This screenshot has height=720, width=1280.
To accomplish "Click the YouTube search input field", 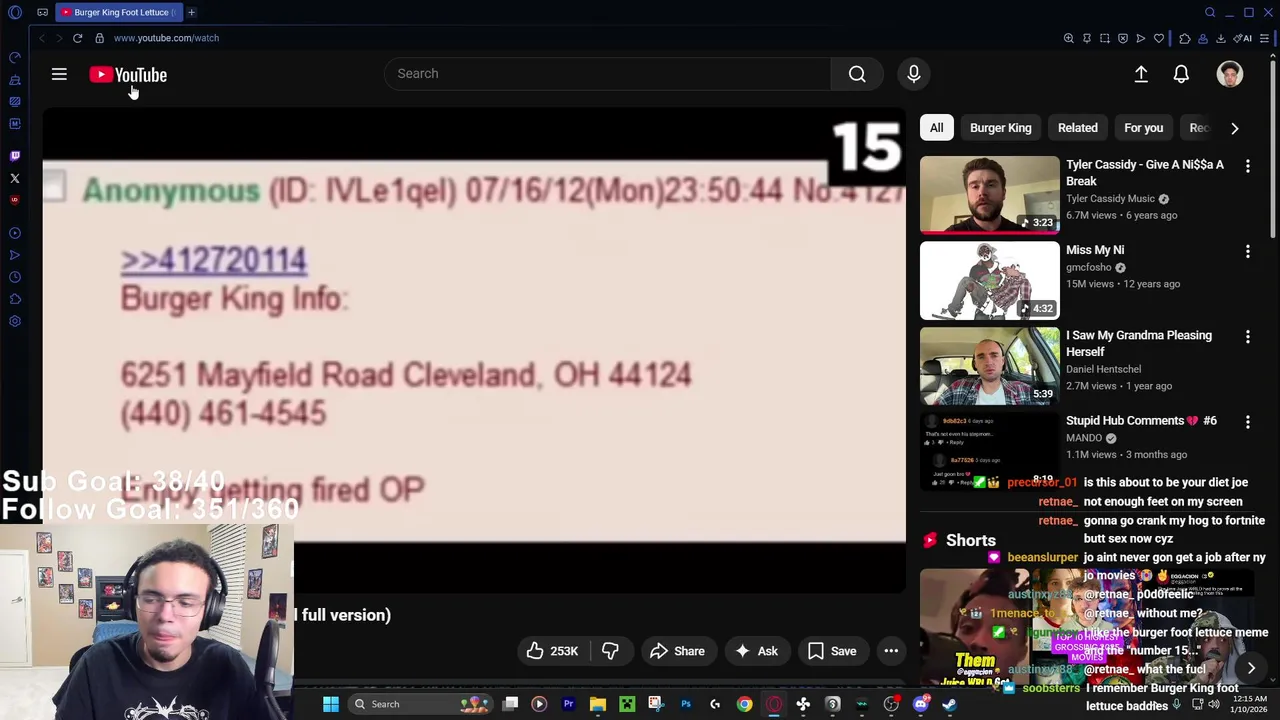I will (608, 74).
